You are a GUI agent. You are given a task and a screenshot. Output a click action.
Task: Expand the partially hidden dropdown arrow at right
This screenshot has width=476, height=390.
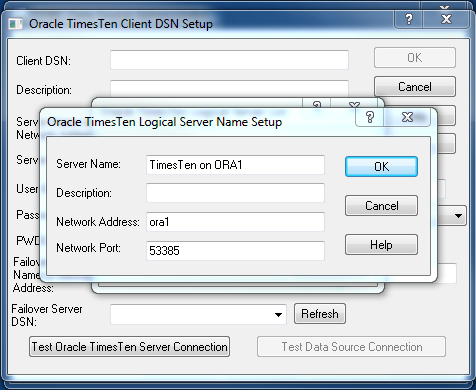458,216
